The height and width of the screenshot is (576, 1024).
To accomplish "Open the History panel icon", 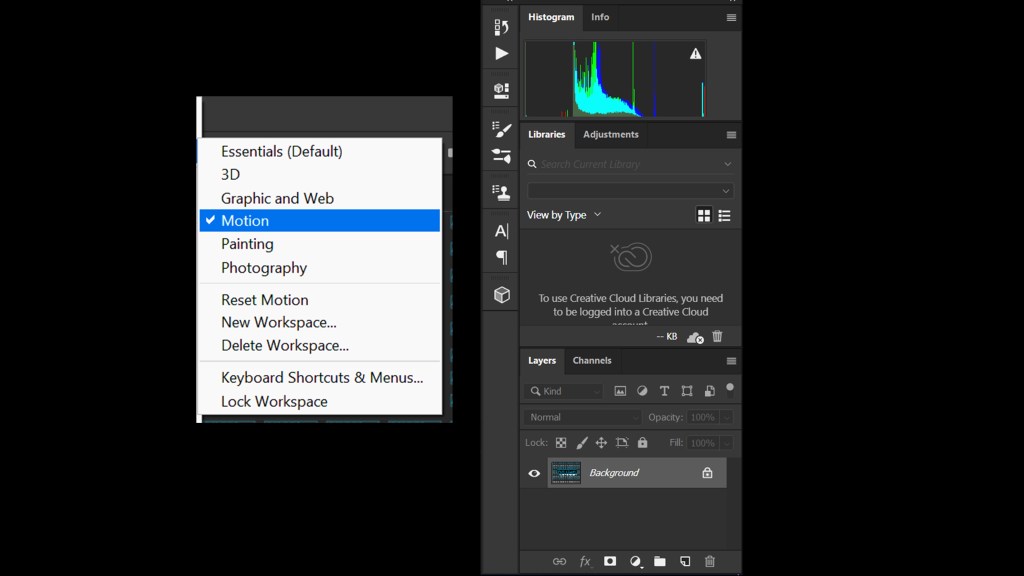I will [501, 27].
